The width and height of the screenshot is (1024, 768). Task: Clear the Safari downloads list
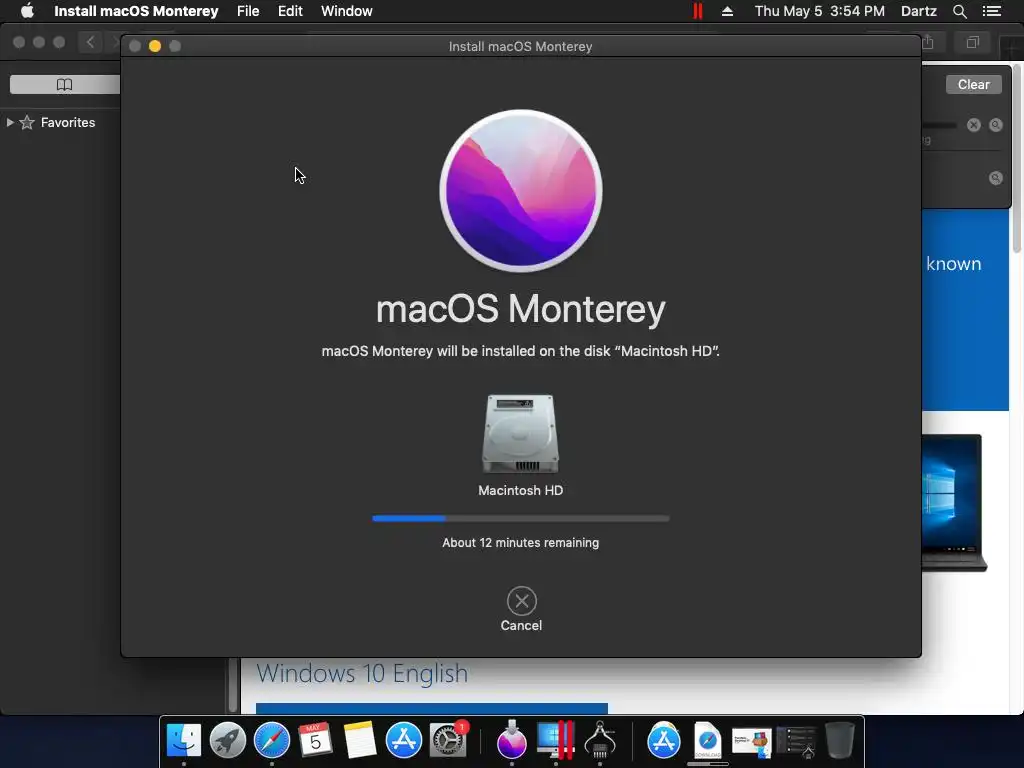(x=973, y=84)
